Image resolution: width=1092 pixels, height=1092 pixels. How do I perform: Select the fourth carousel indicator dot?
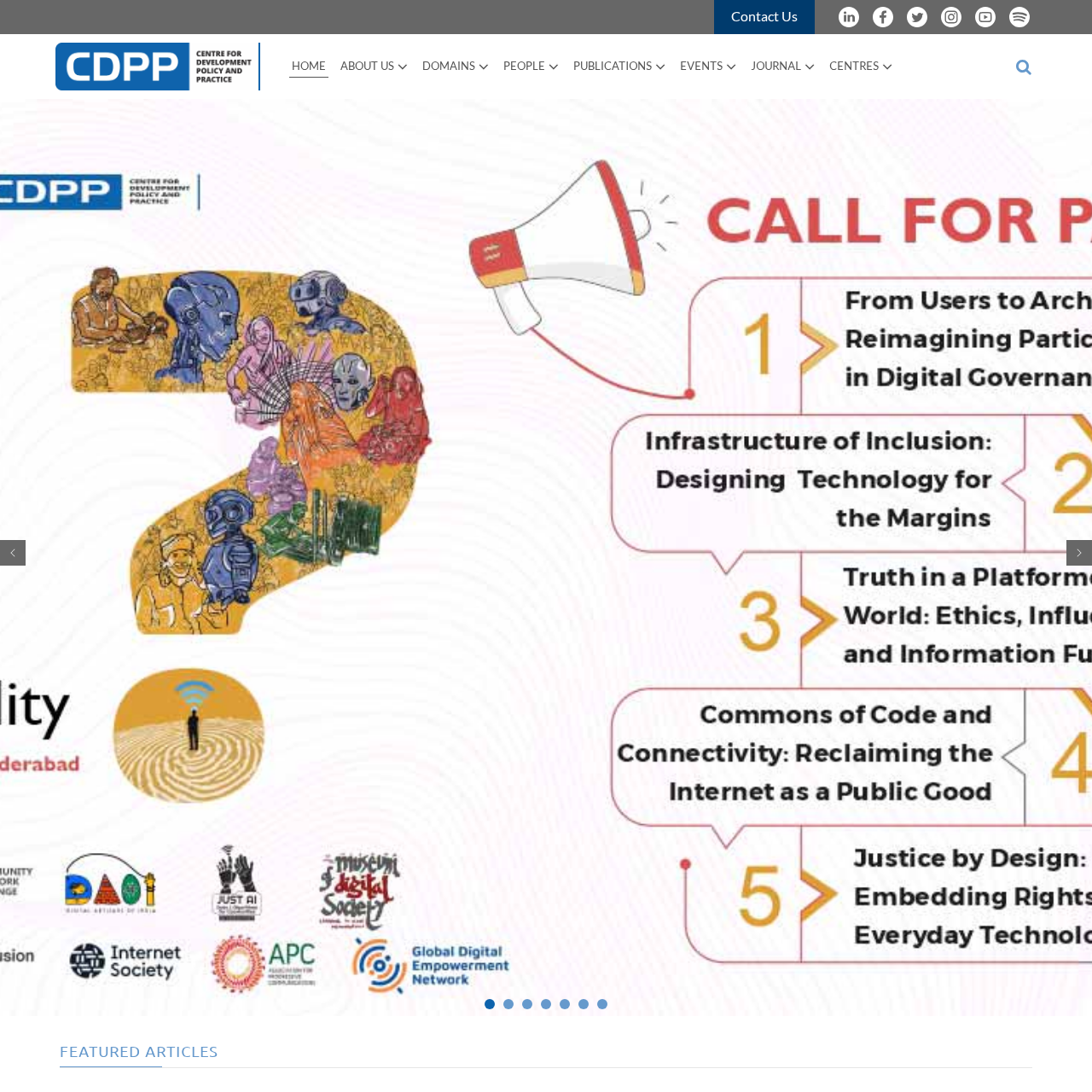(546, 1004)
